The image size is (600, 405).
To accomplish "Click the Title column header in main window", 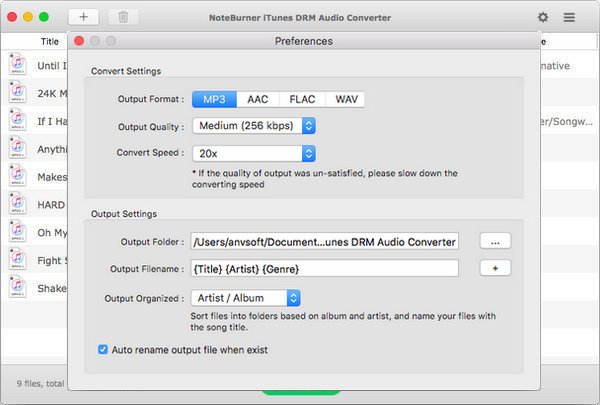I will pos(50,41).
